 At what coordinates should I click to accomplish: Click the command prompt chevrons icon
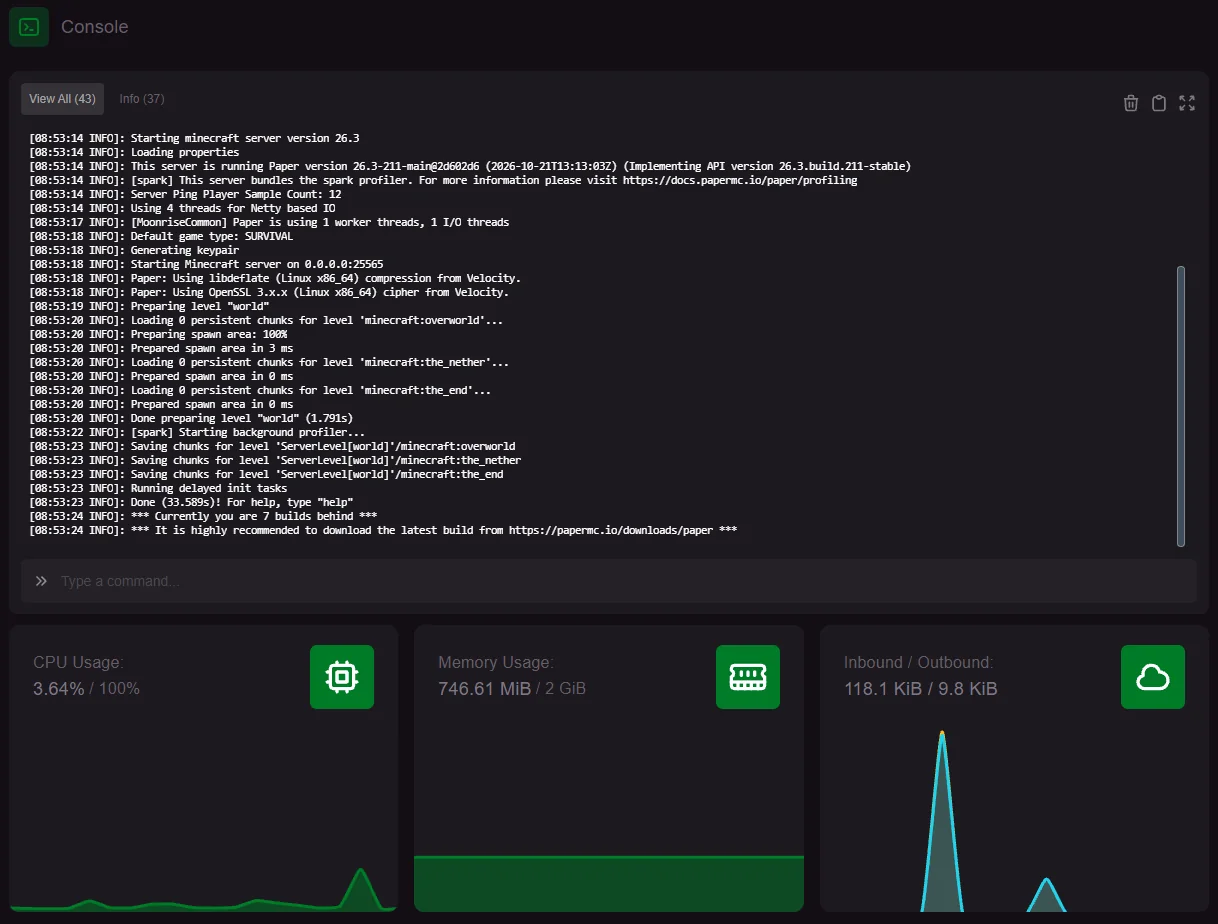(41, 581)
